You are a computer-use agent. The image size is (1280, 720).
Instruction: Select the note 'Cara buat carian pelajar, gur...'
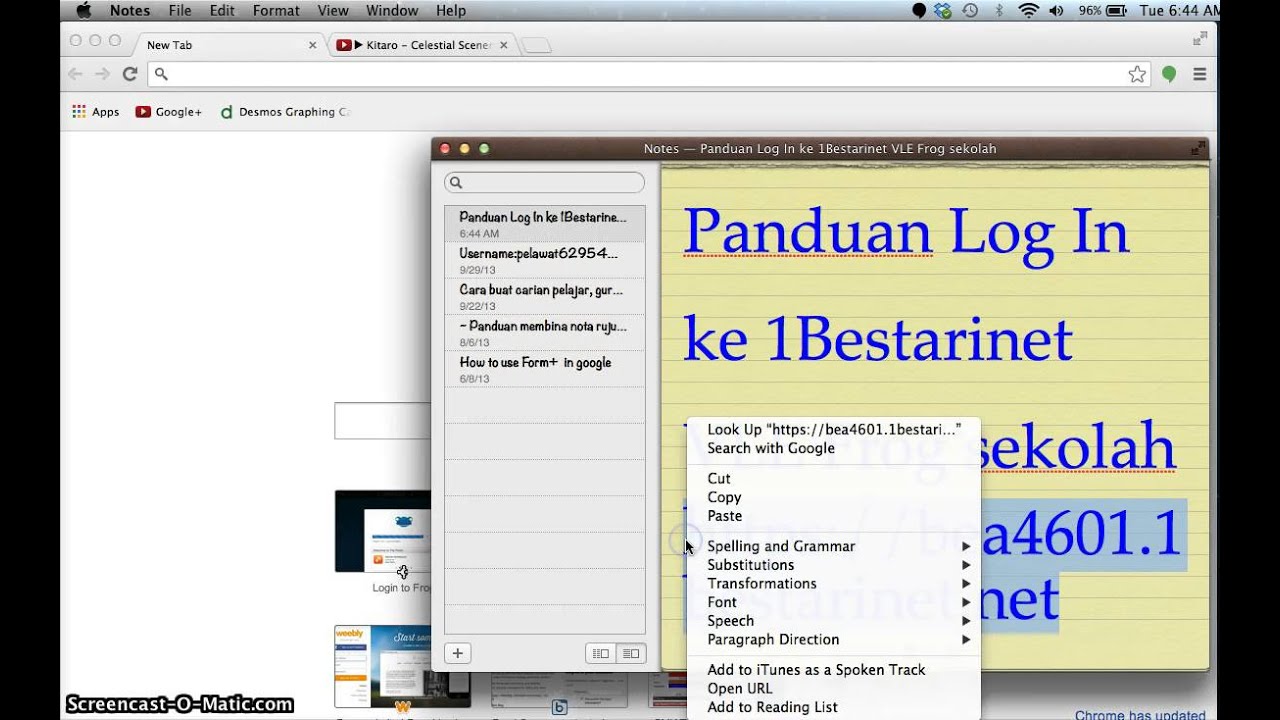pyautogui.click(x=545, y=296)
